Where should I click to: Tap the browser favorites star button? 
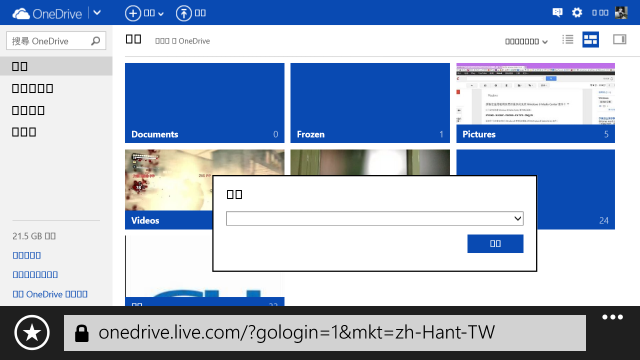32,333
